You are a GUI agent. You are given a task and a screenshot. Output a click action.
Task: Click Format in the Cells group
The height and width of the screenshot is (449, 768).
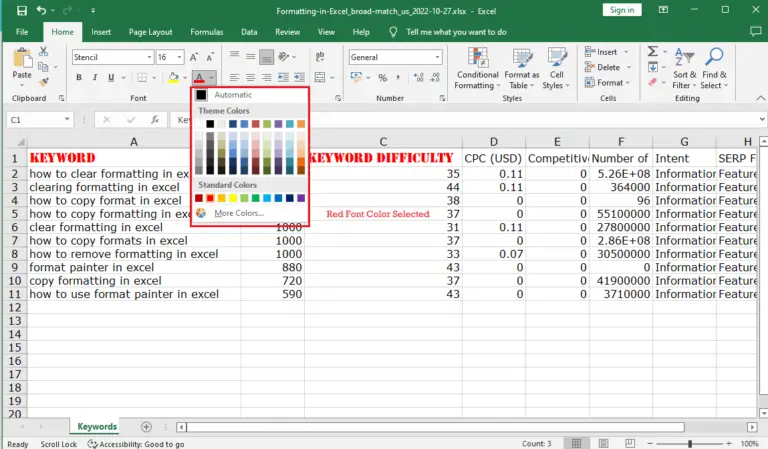(x=607, y=83)
